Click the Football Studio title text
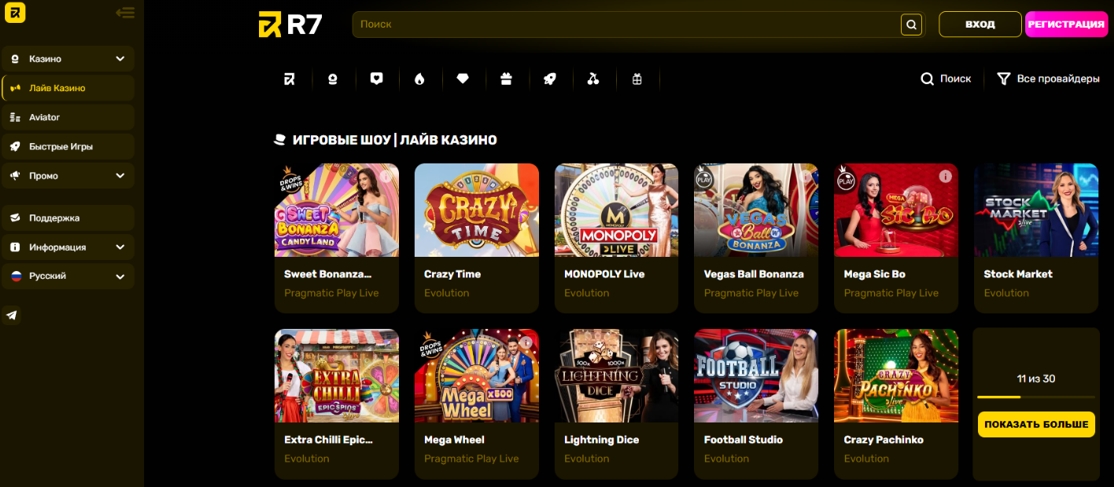This screenshot has width=1114, height=487. click(x=743, y=440)
